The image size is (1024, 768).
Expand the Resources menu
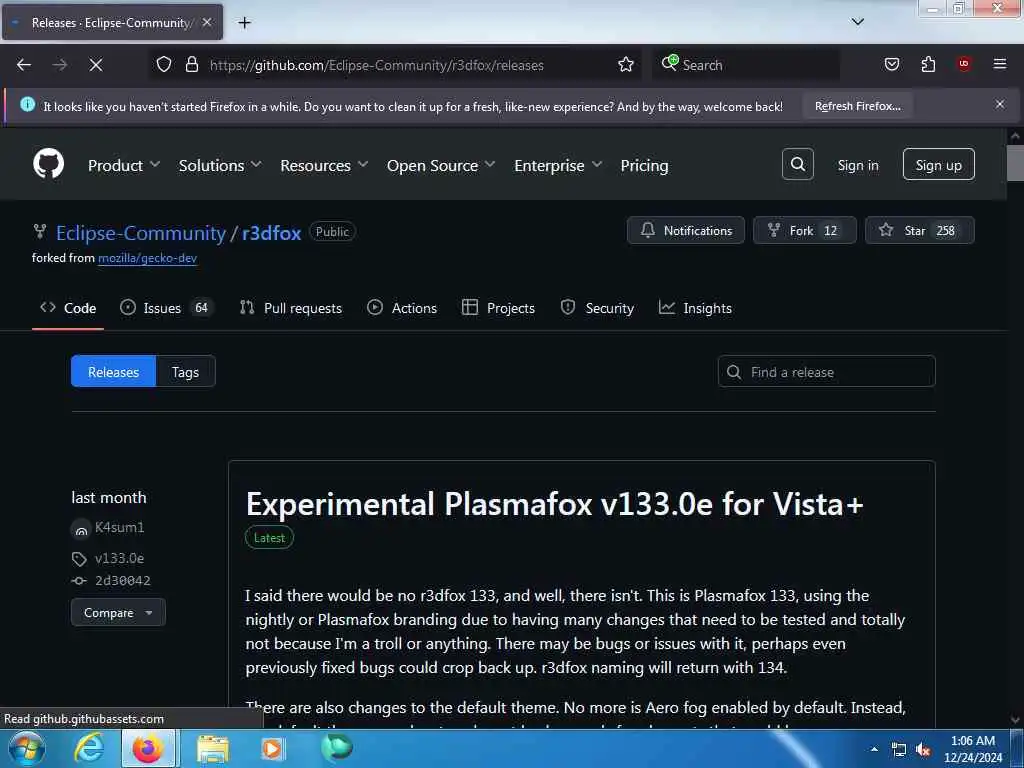(324, 165)
